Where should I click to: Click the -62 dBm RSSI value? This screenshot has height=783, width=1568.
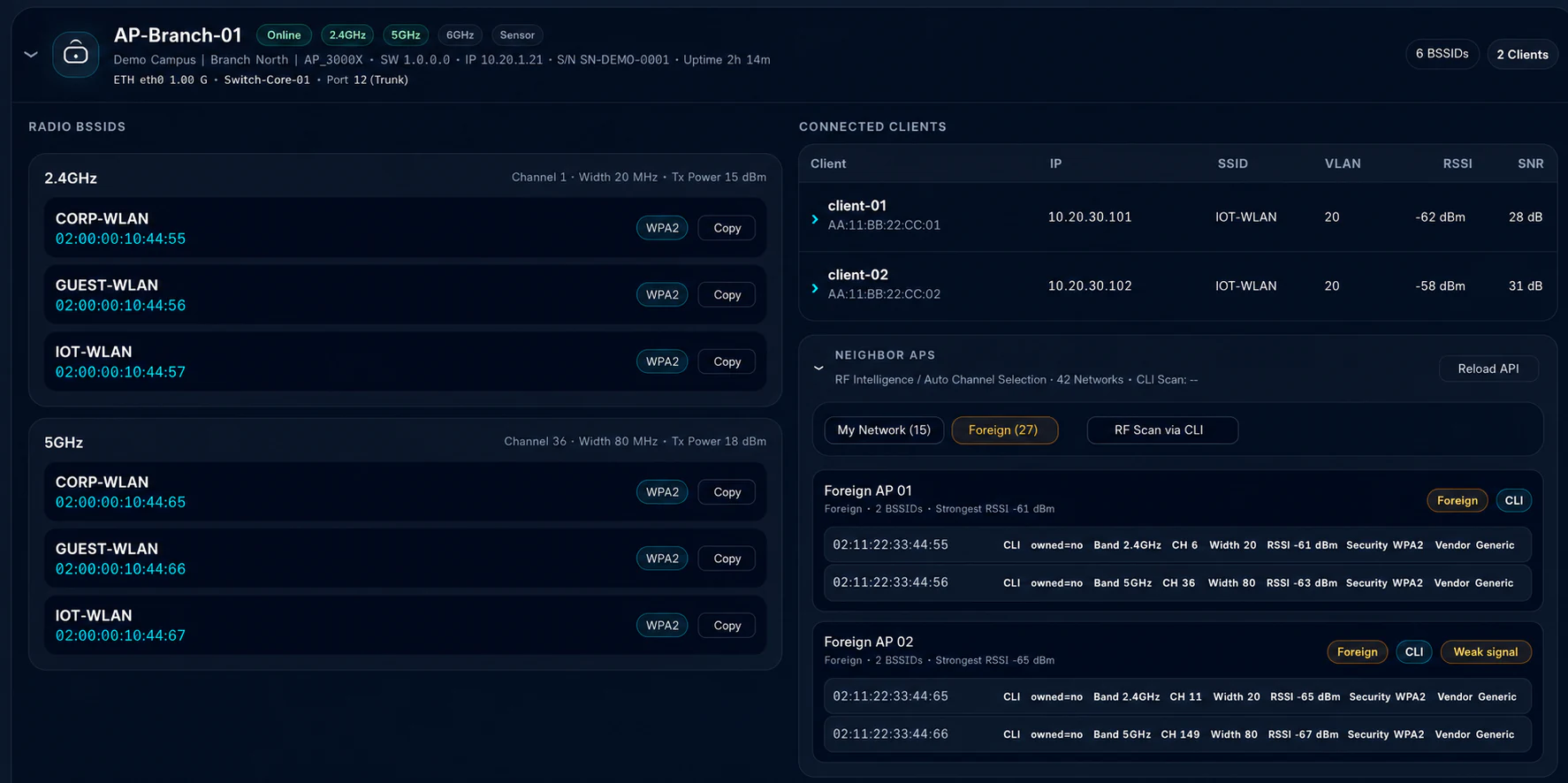1440,217
